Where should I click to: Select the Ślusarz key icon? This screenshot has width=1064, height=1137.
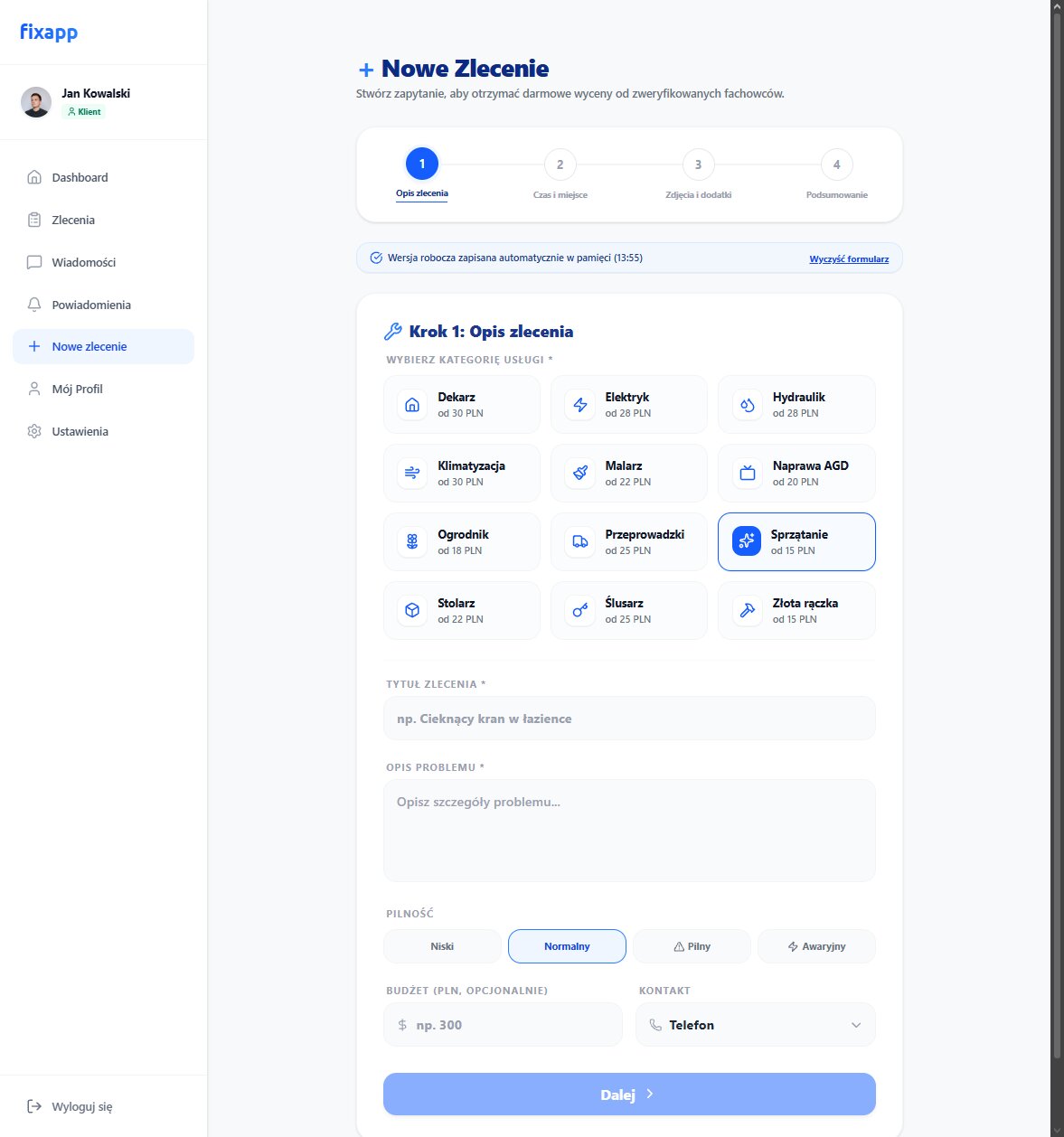(580, 610)
